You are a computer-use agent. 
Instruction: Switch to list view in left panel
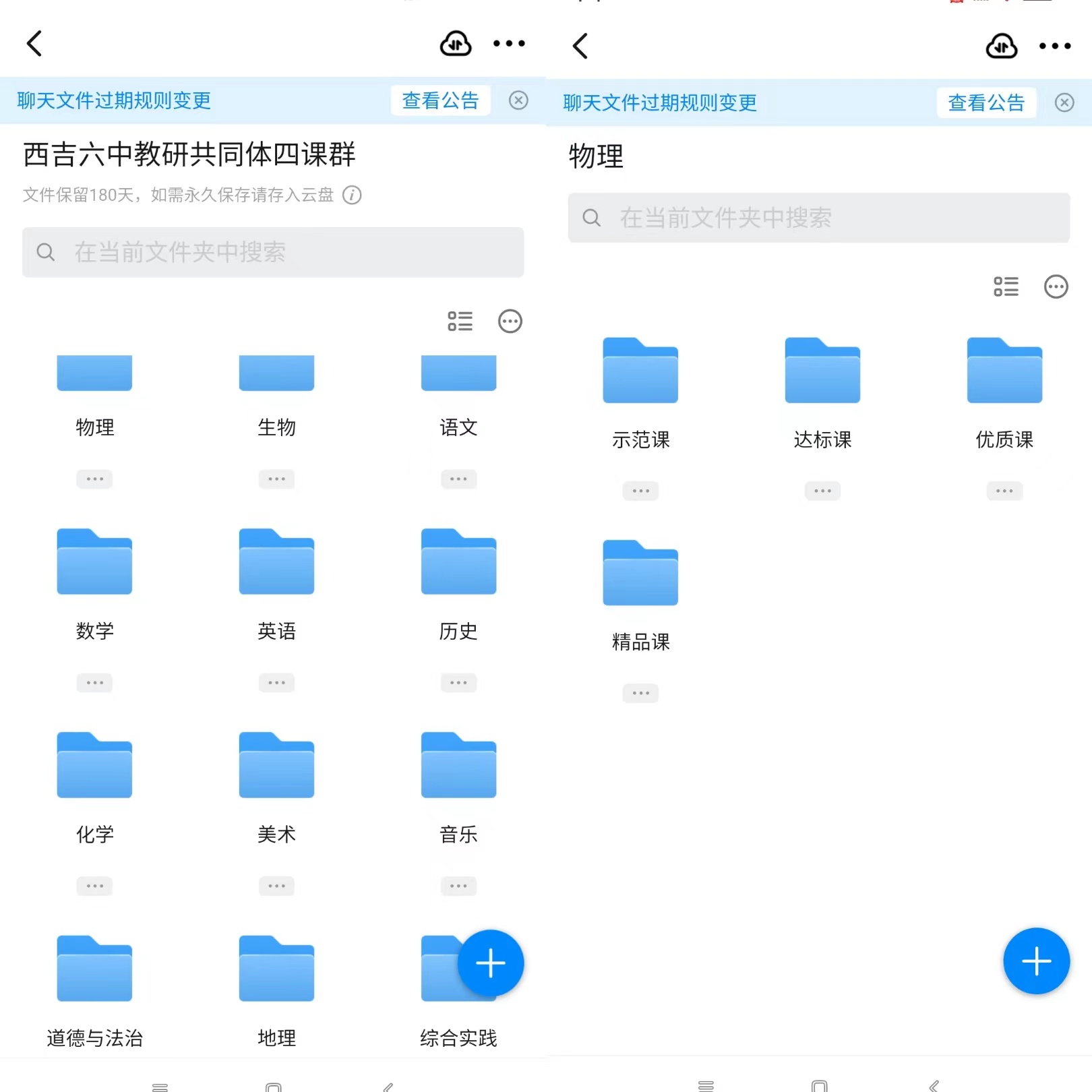coord(460,322)
